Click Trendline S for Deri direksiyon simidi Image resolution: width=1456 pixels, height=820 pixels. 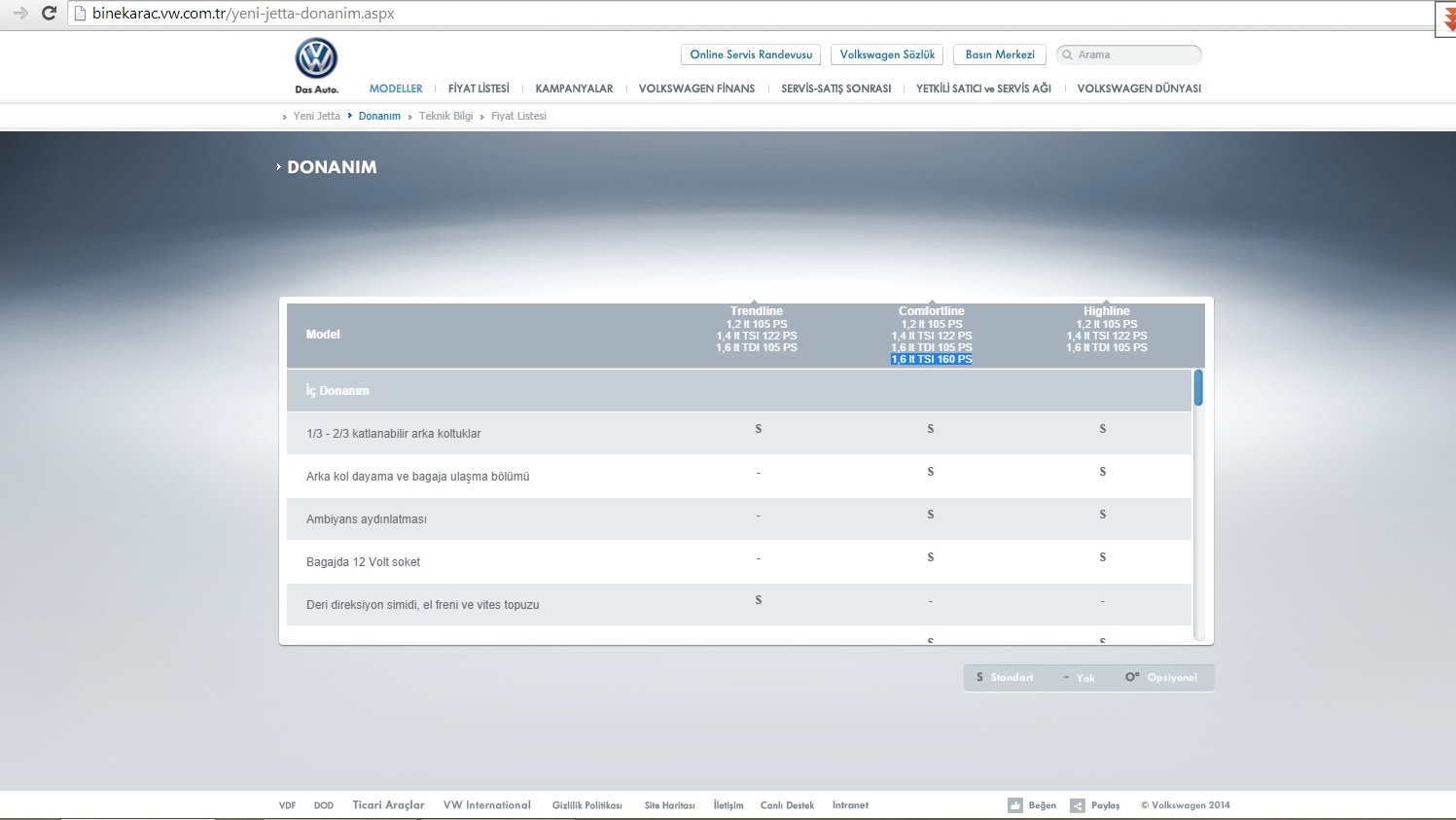759,600
